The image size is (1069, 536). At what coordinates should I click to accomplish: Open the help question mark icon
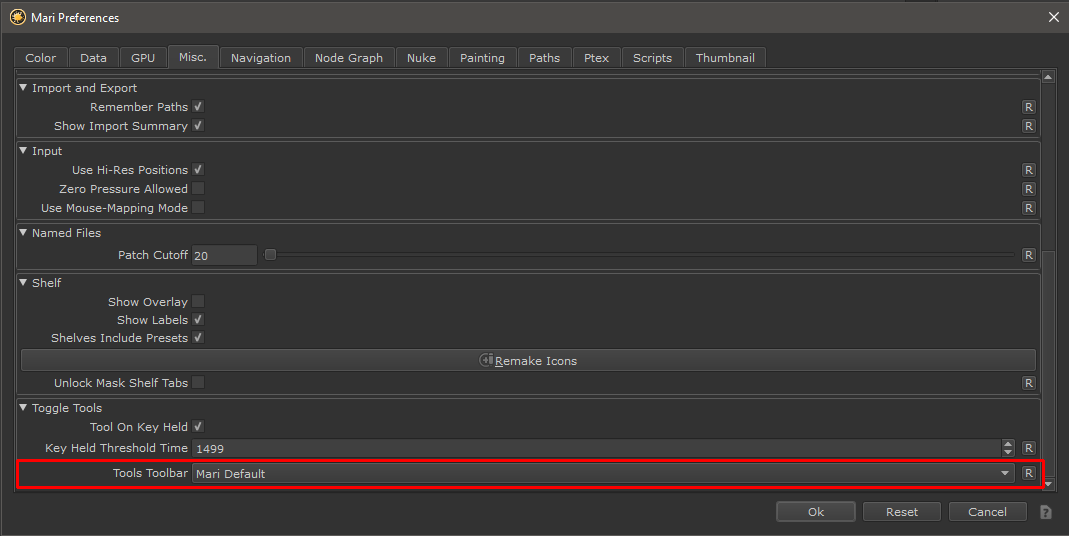pos(1045,512)
